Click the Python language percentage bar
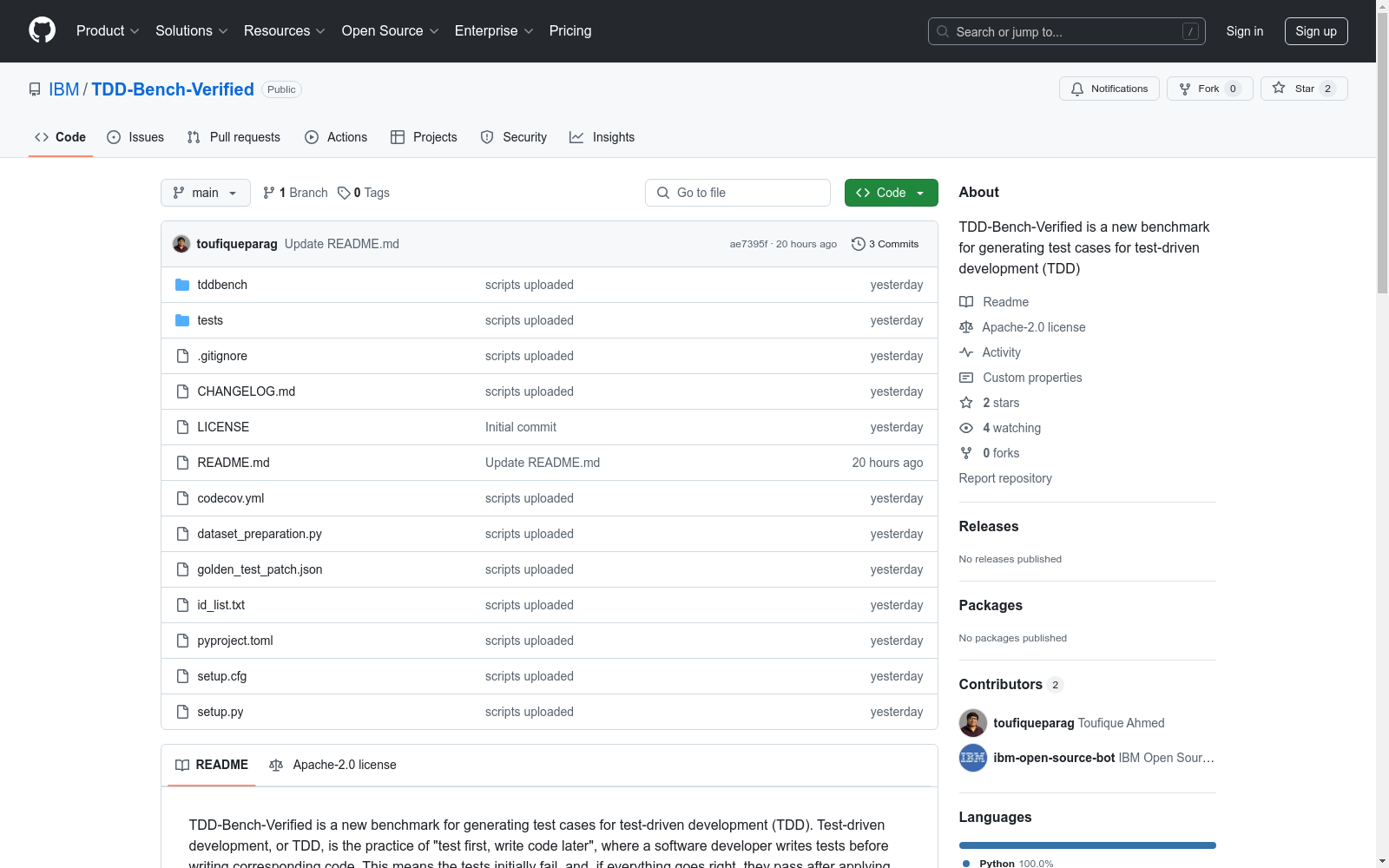The width and height of the screenshot is (1389, 868). click(x=1088, y=845)
